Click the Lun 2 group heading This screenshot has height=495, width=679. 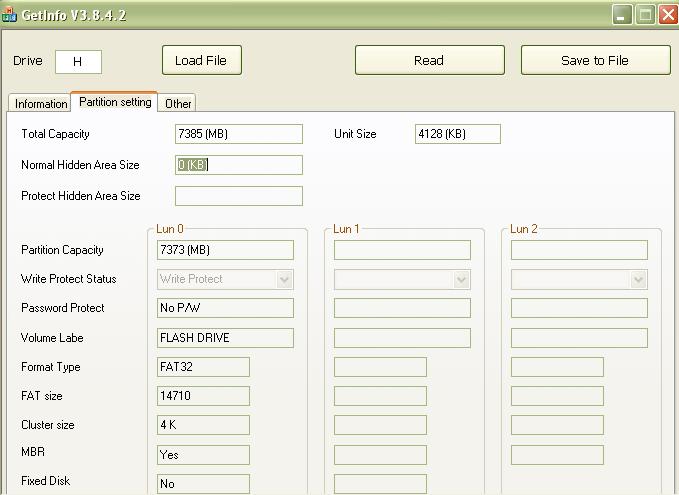coord(524,229)
